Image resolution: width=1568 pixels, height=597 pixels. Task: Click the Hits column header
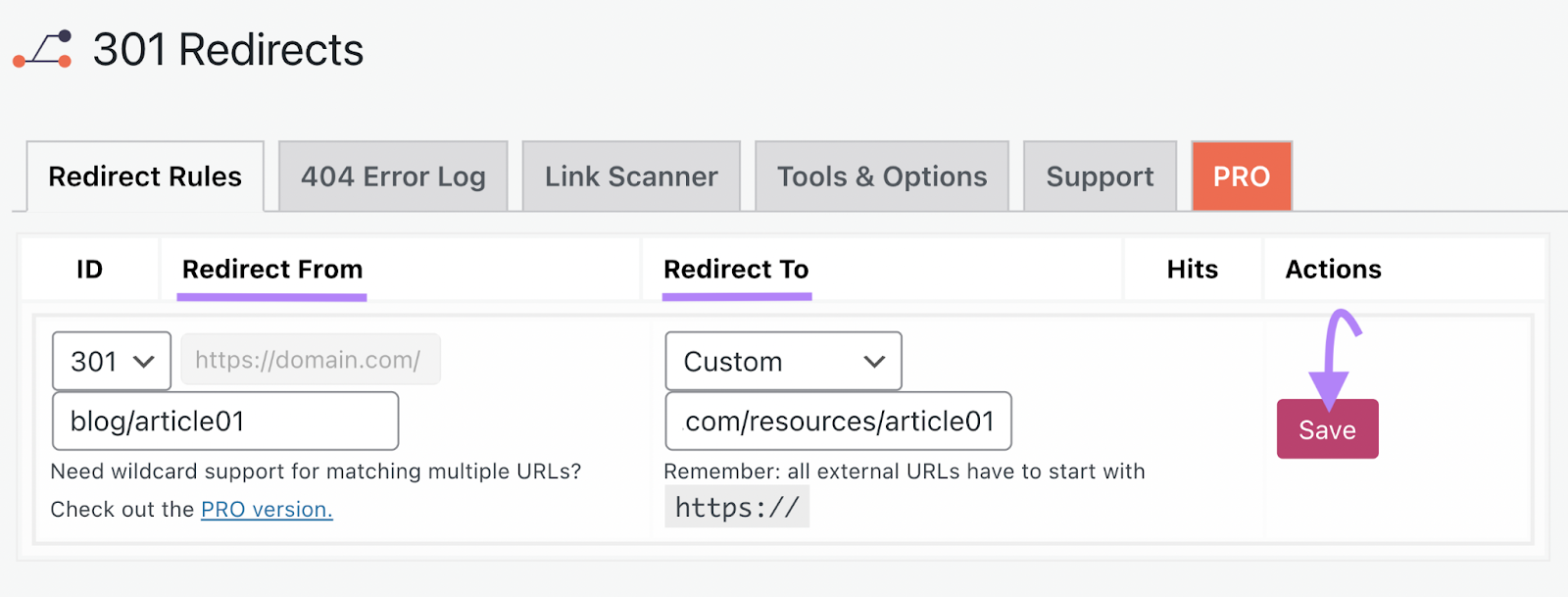pos(1191,269)
